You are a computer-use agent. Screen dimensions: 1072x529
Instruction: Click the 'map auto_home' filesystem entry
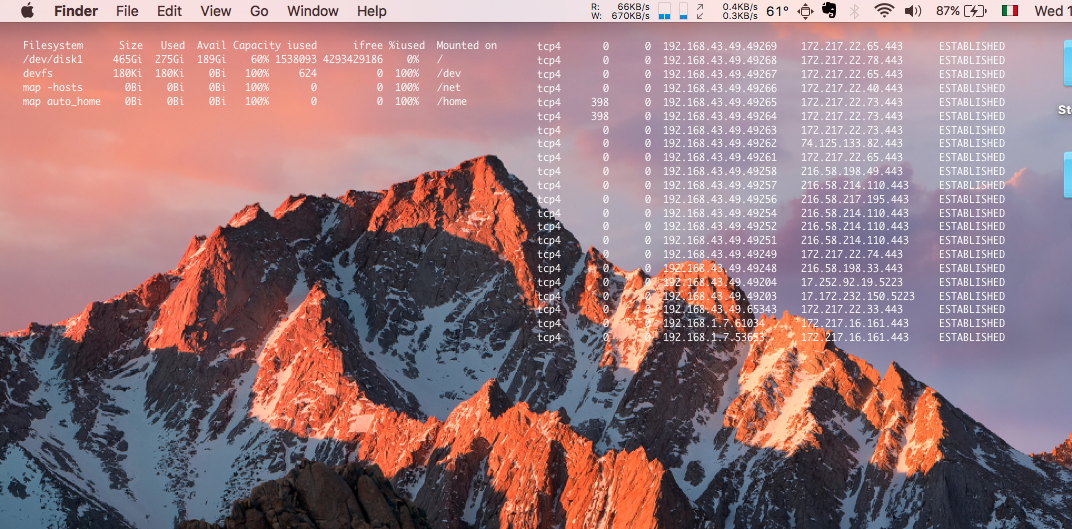click(x=62, y=101)
